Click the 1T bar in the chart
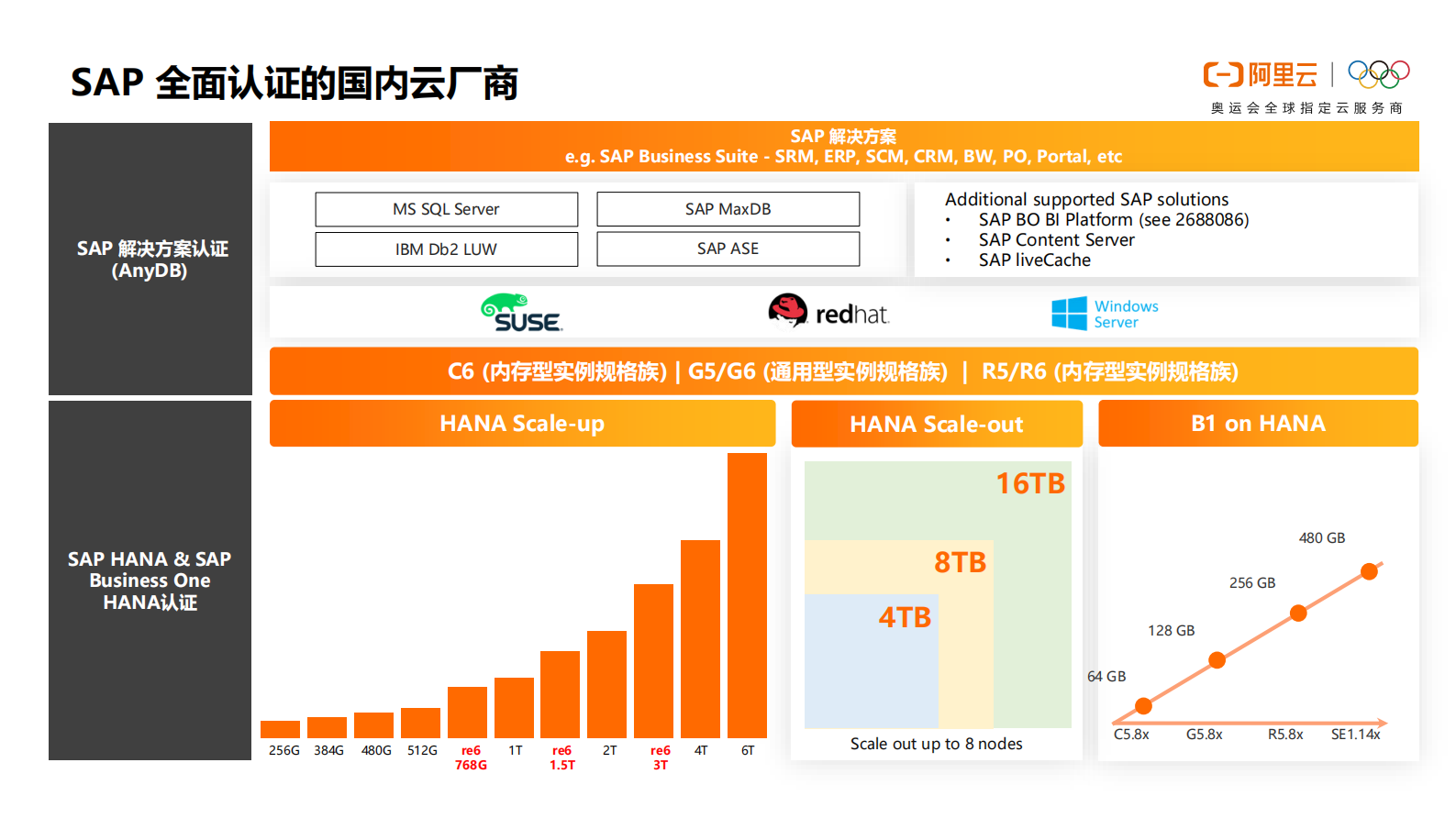This screenshot has height=818, width=1456. click(514, 708)
